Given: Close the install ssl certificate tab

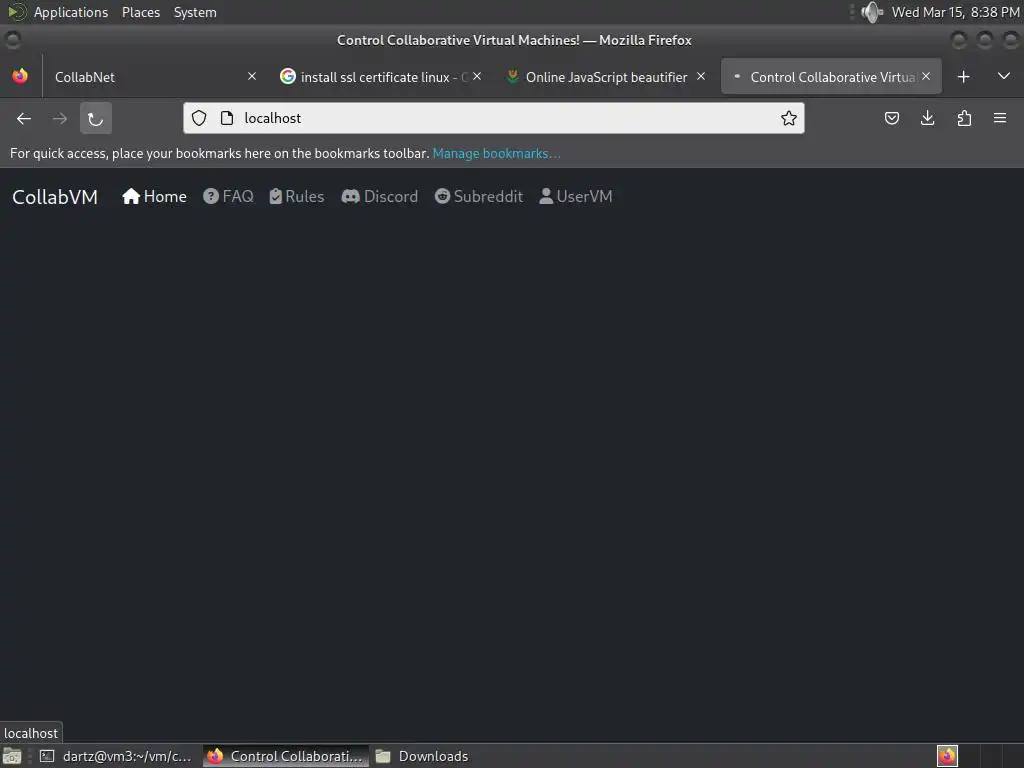Looking at the screenshot, I should tap(477, 76).
